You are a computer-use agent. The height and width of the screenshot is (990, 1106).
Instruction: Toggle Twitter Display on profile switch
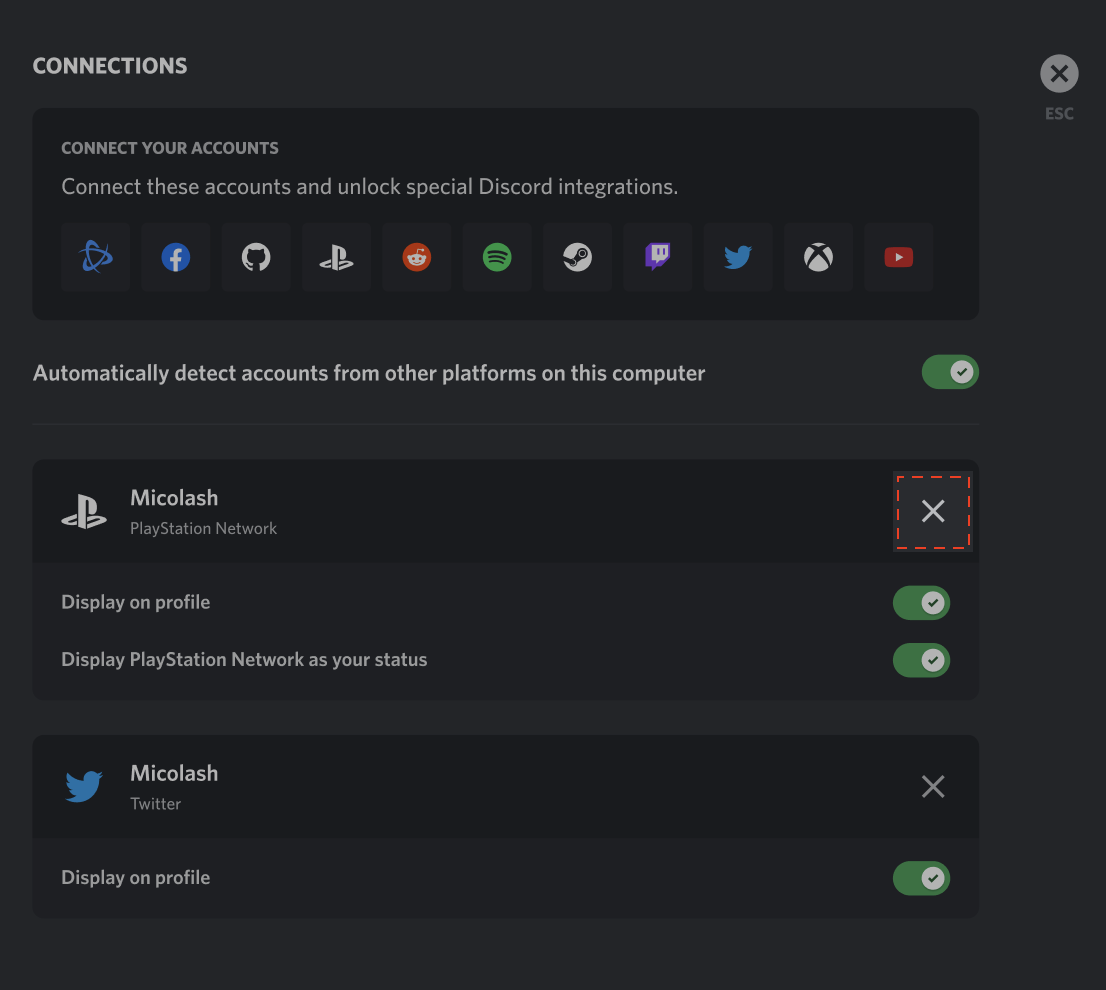click(x=921, y=878)
